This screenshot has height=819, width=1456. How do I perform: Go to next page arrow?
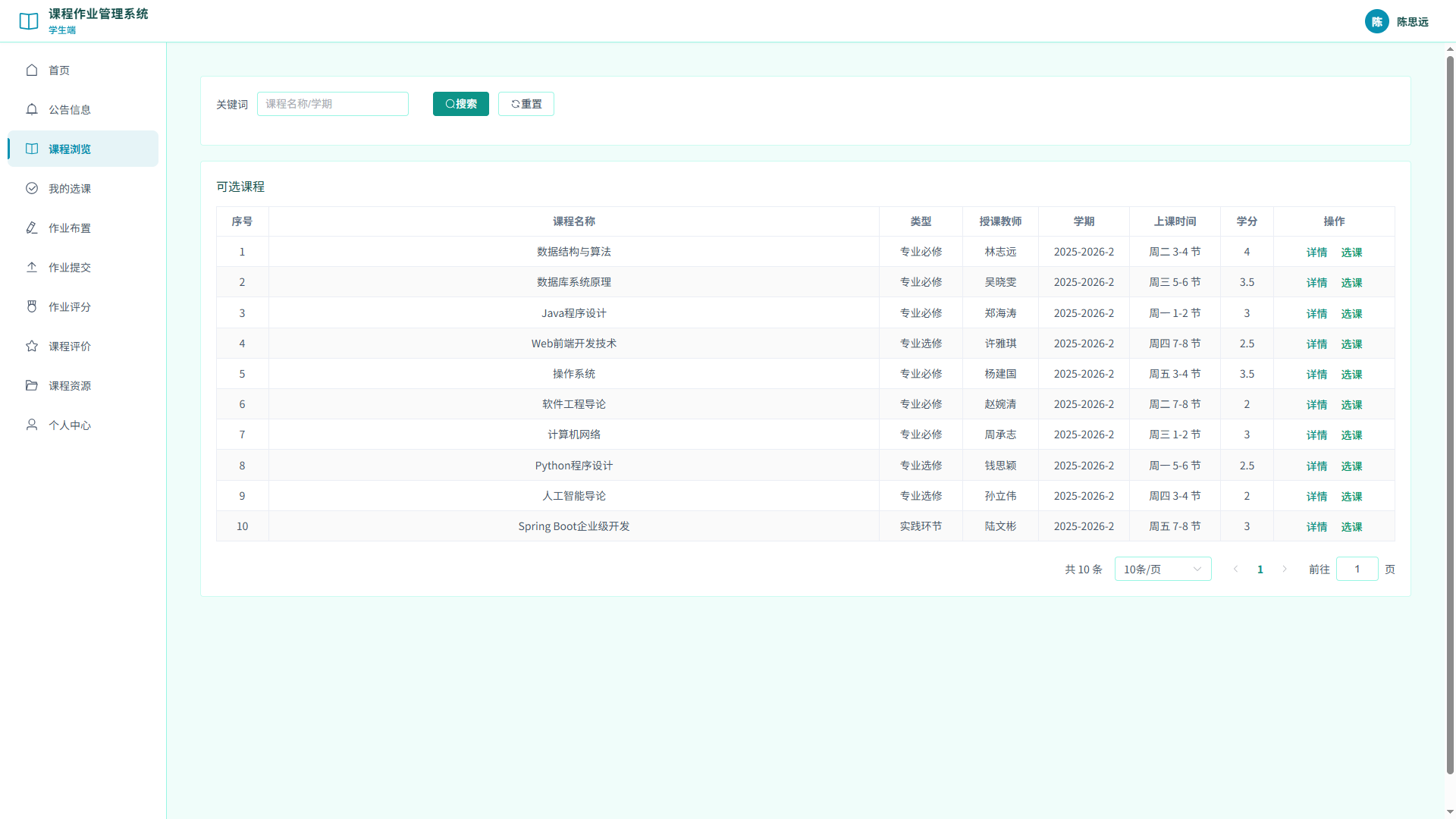point(1285,569)
